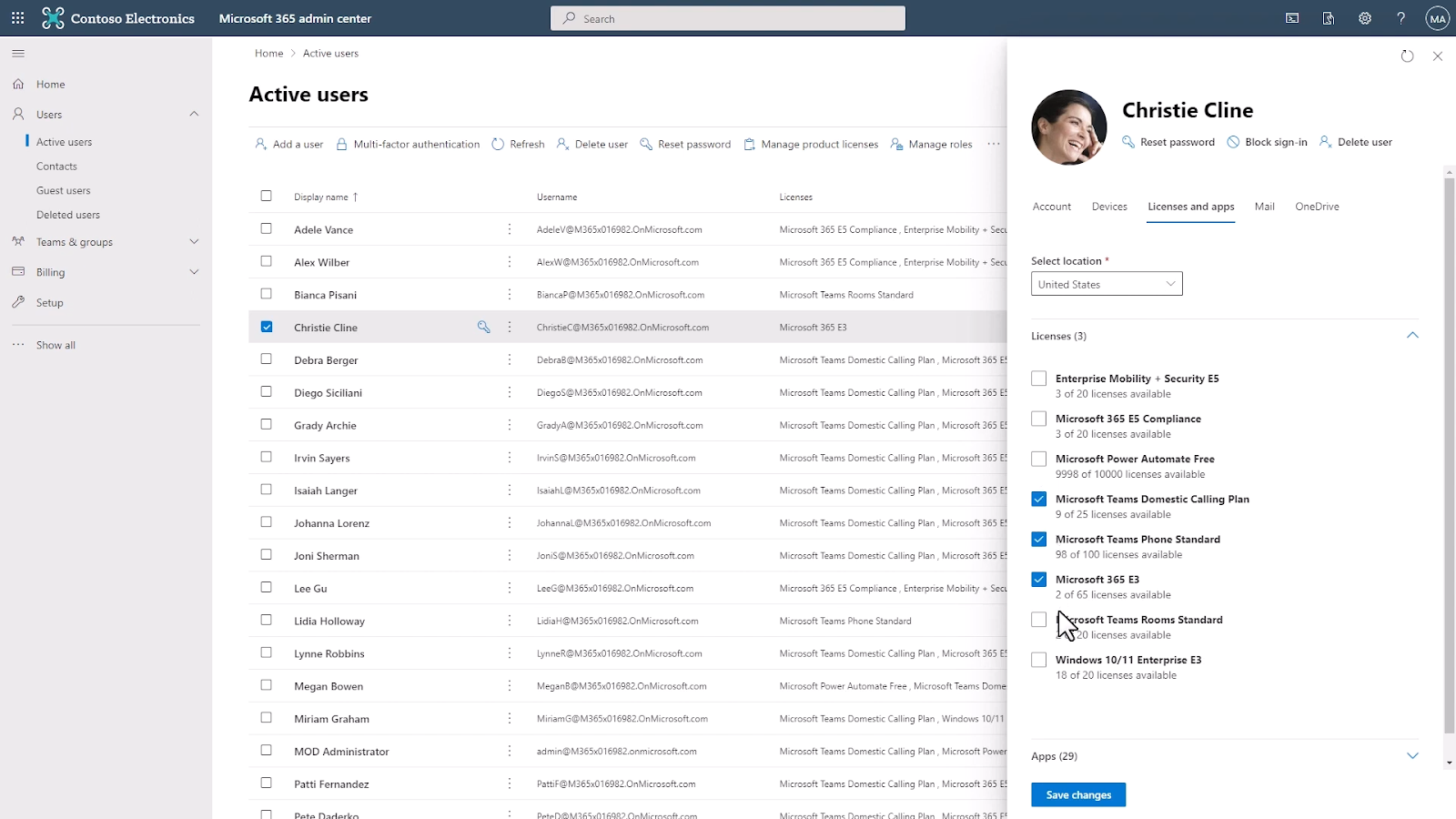Screen dimensions: 1456x819
Task: Switch to the Mail tab
Action: [x=1265, y=207]
